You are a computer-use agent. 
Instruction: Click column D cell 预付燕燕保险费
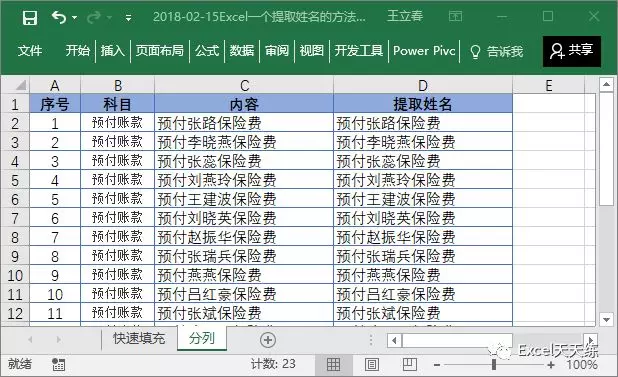[423, 275]
